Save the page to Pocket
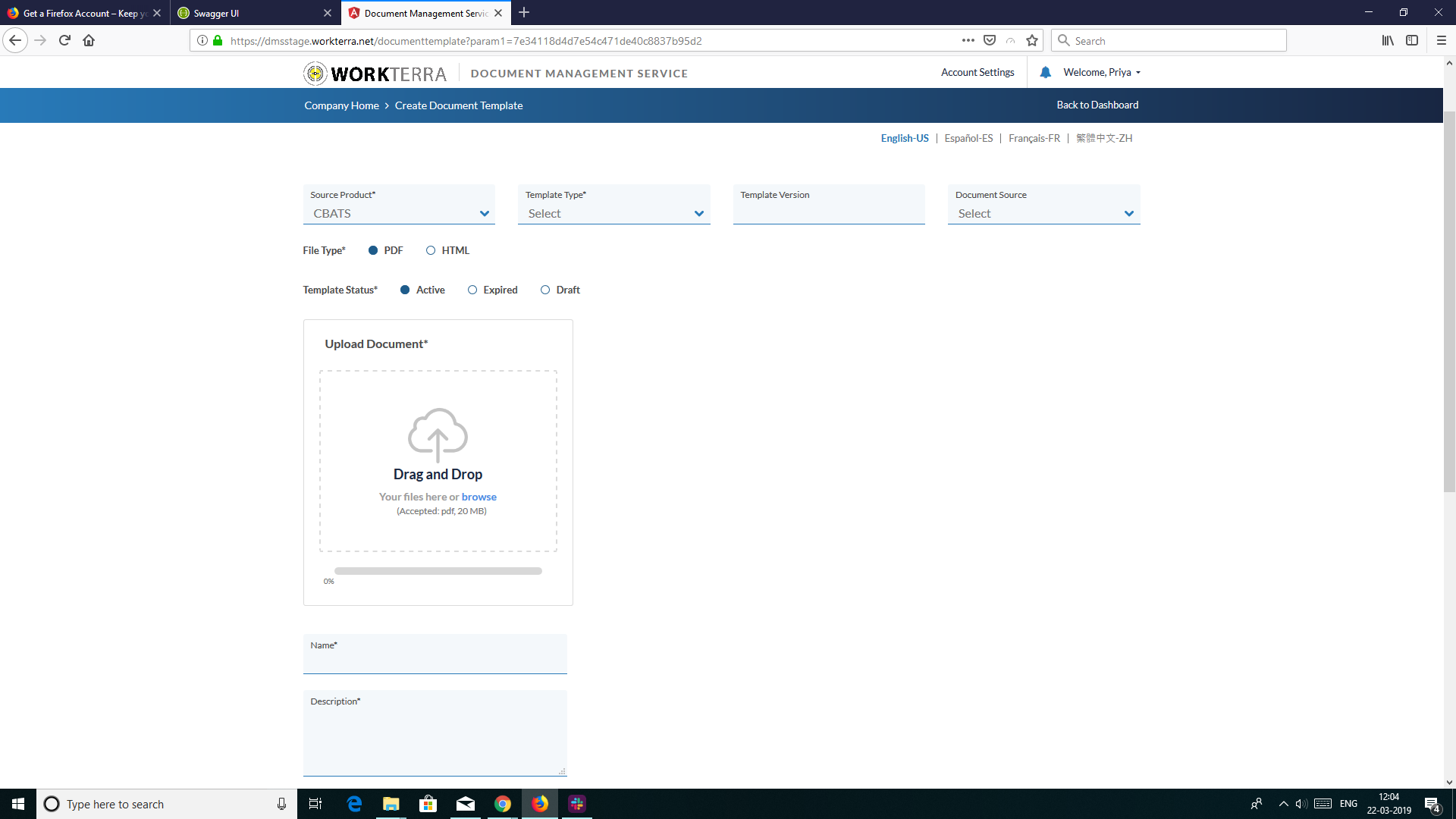The height and width of the screenshot is (819, 1456). pyautogui.click(x=990, y=40)
